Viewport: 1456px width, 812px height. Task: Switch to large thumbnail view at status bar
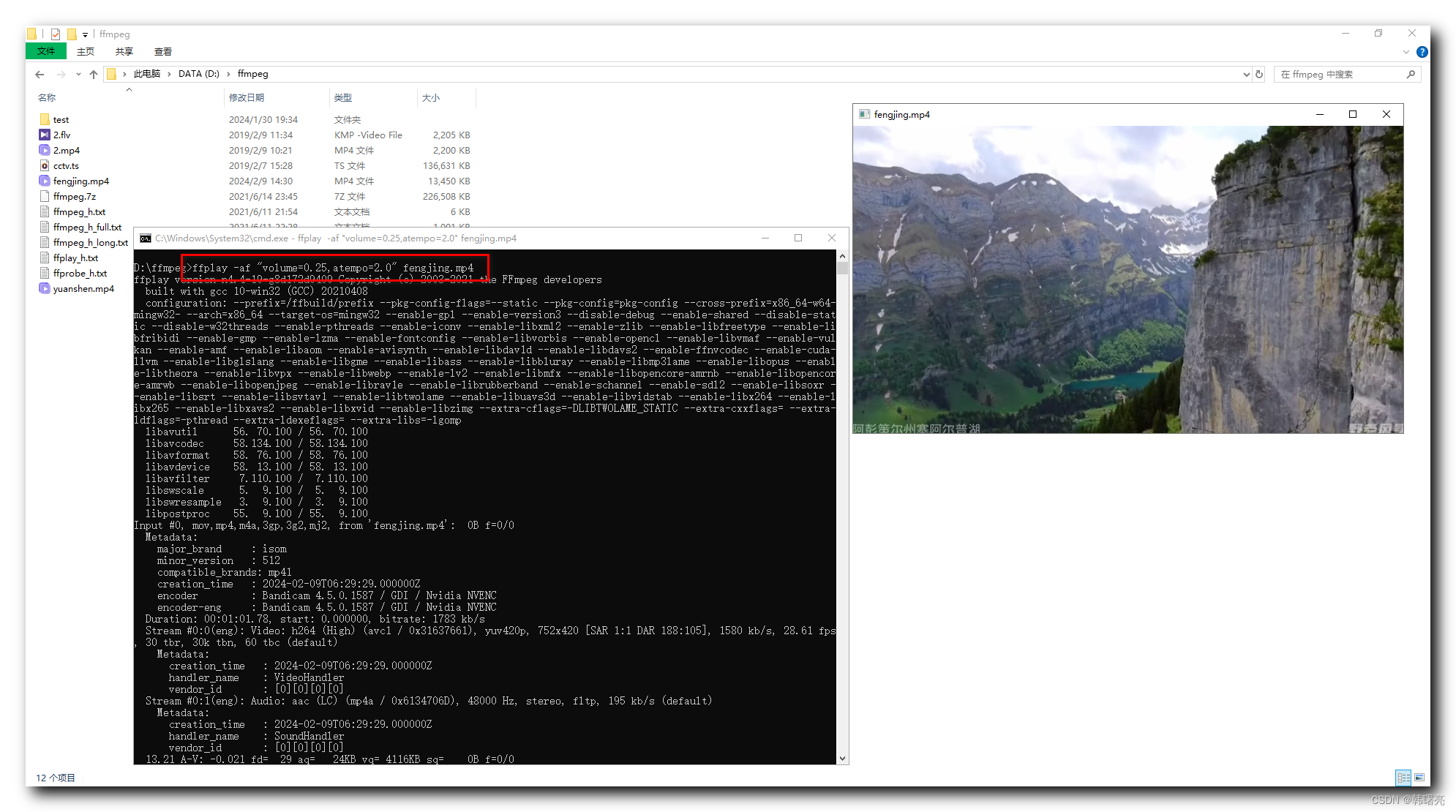(1419, 778)
